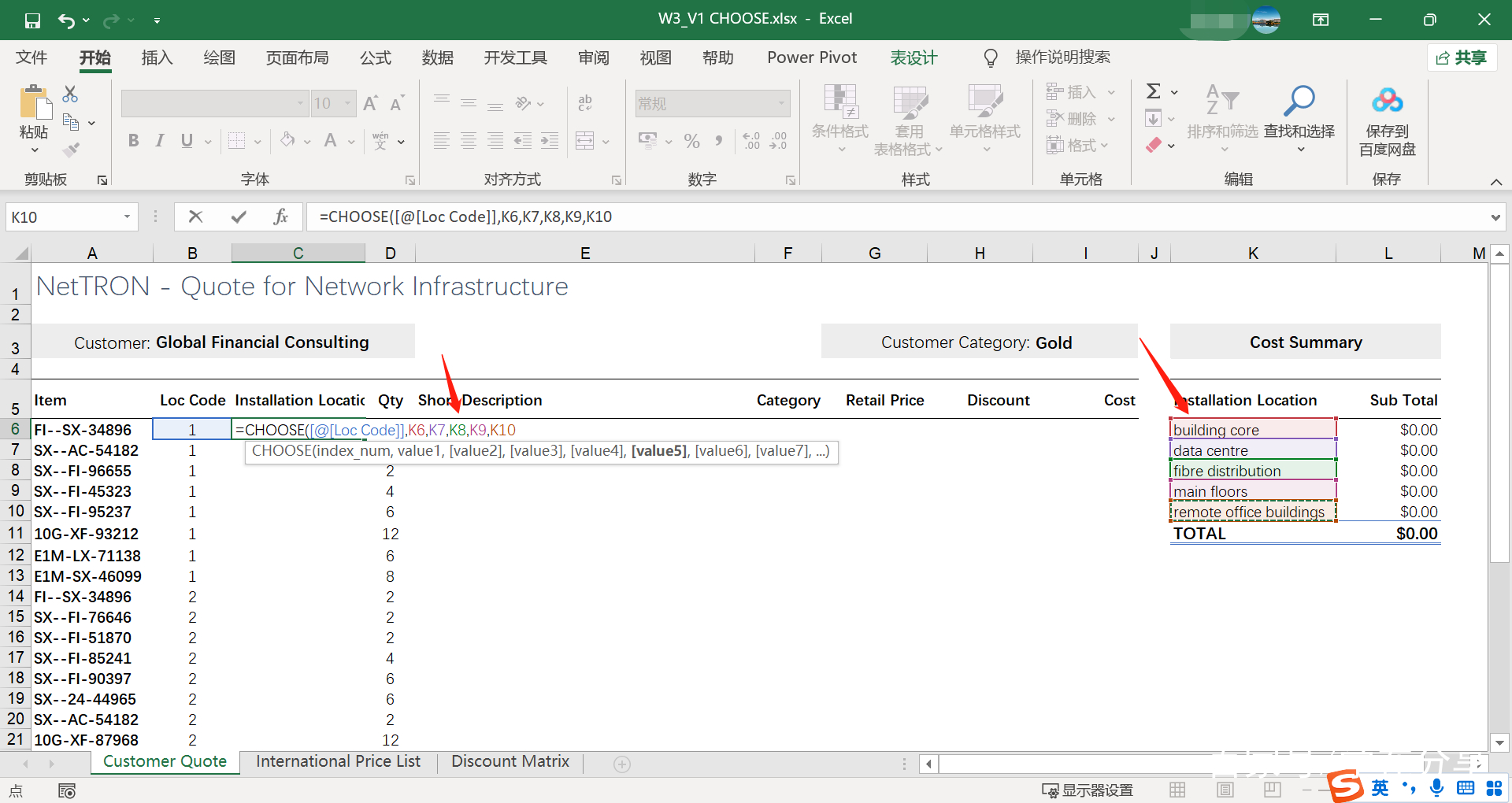Click the Save icon in title bar
This screenshot has height=803, width=1512.
[x=32, y=20]
